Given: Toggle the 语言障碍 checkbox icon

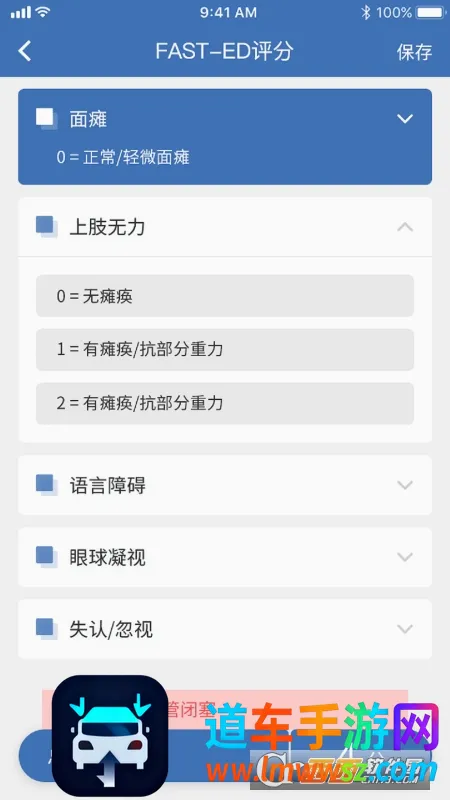Looking at the screenshot, I should tap(46, 485).
